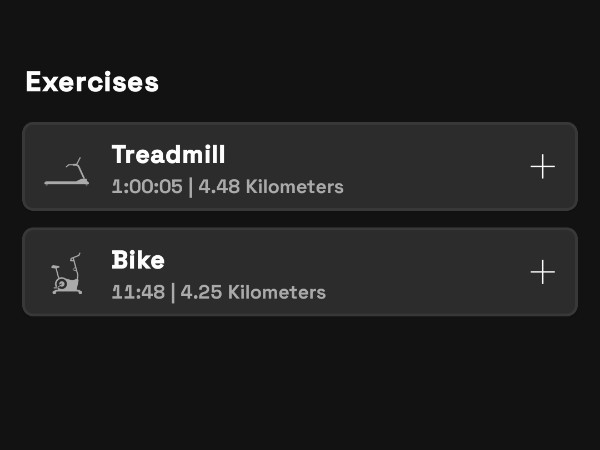Viewport: 600px width, 450px height.
Task: Click the separator bar in Treadmill stats
Action: point(190,187)
